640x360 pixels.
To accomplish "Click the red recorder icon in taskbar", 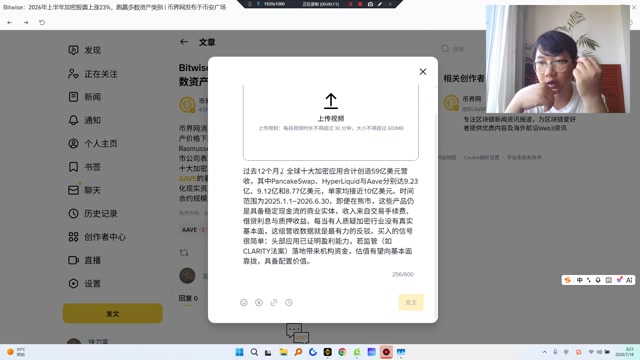I will pyautogui.click(x=386, y=352).
